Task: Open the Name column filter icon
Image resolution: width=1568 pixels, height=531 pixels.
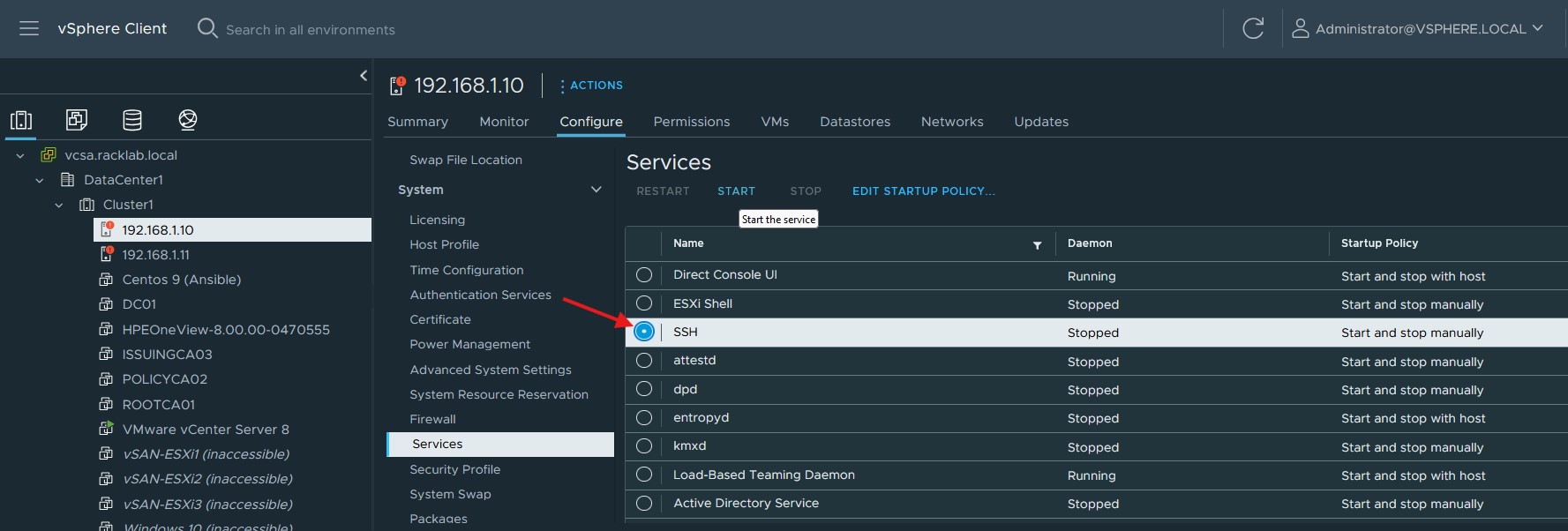Action: [x=1038, y=245]
